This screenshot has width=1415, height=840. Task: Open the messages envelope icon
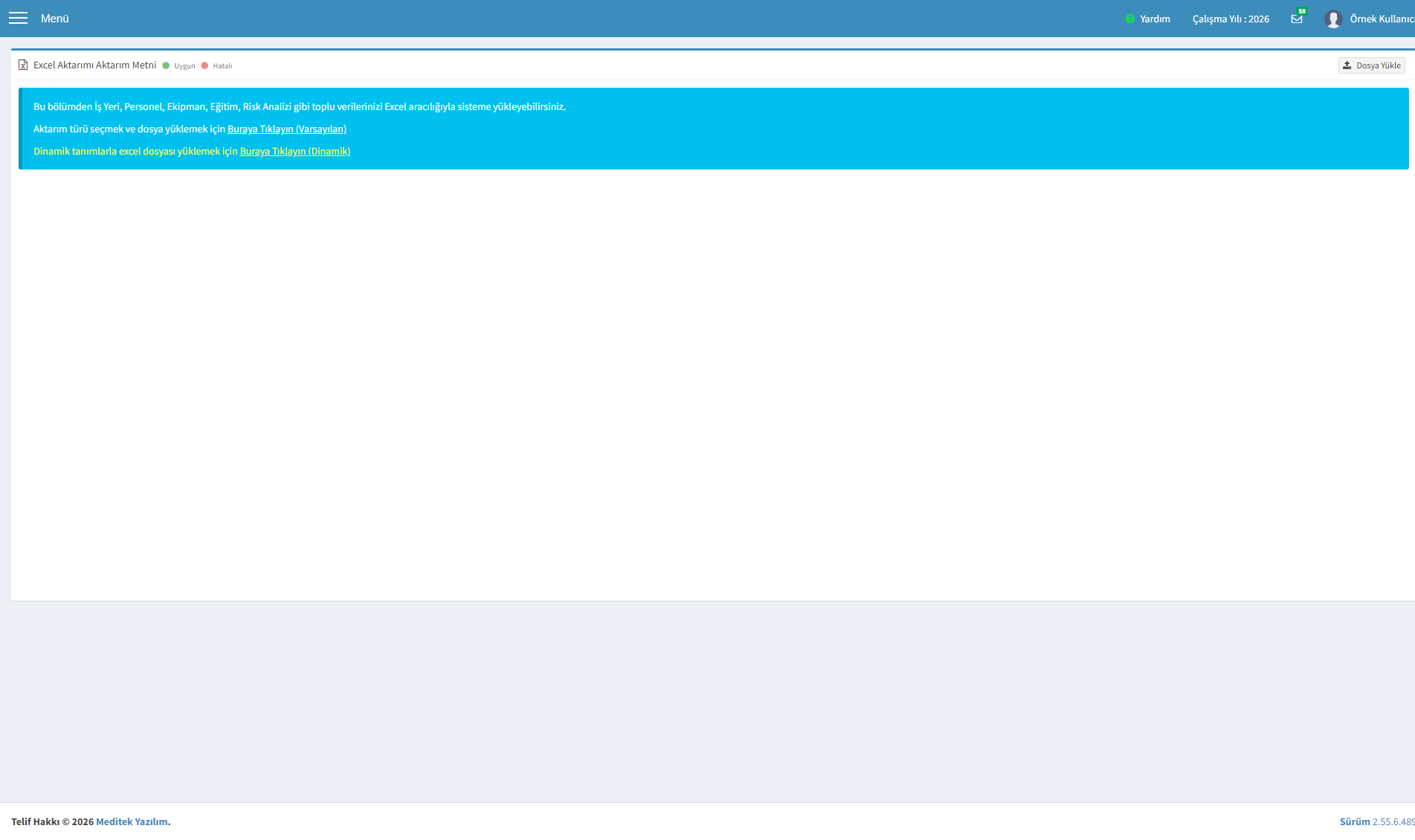tap(1297, 19)
